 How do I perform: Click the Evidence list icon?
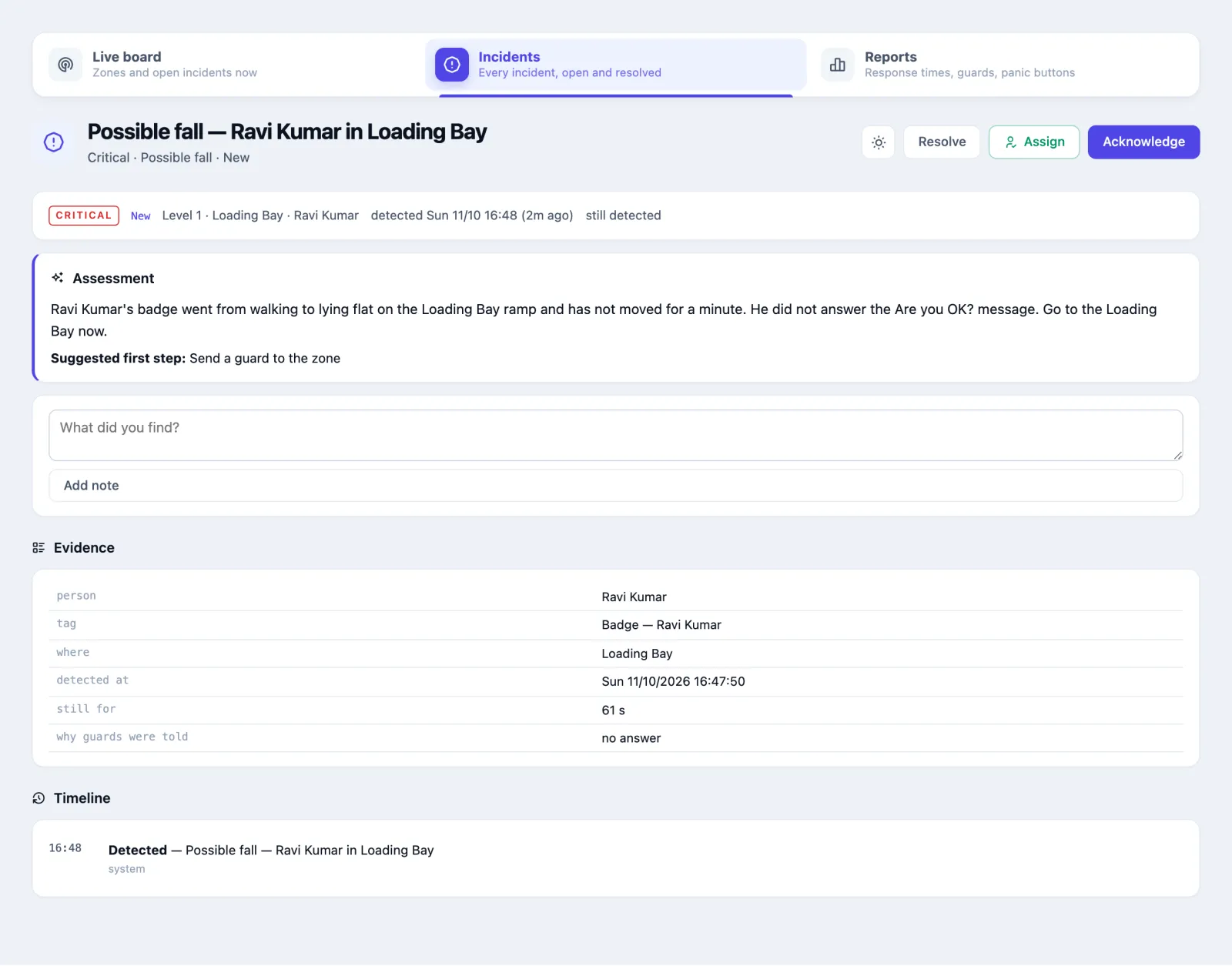click(x=38, y=548)
